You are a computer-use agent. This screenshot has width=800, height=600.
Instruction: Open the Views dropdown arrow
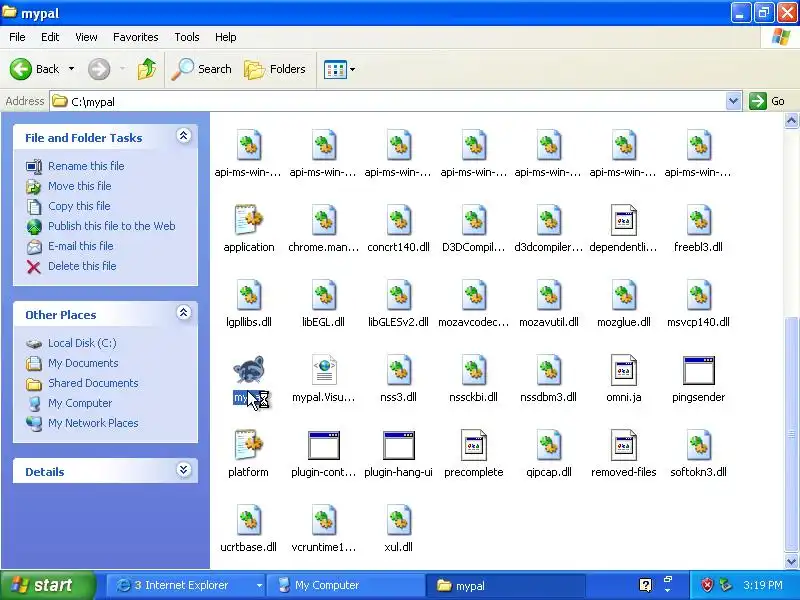tap(352, 69)
